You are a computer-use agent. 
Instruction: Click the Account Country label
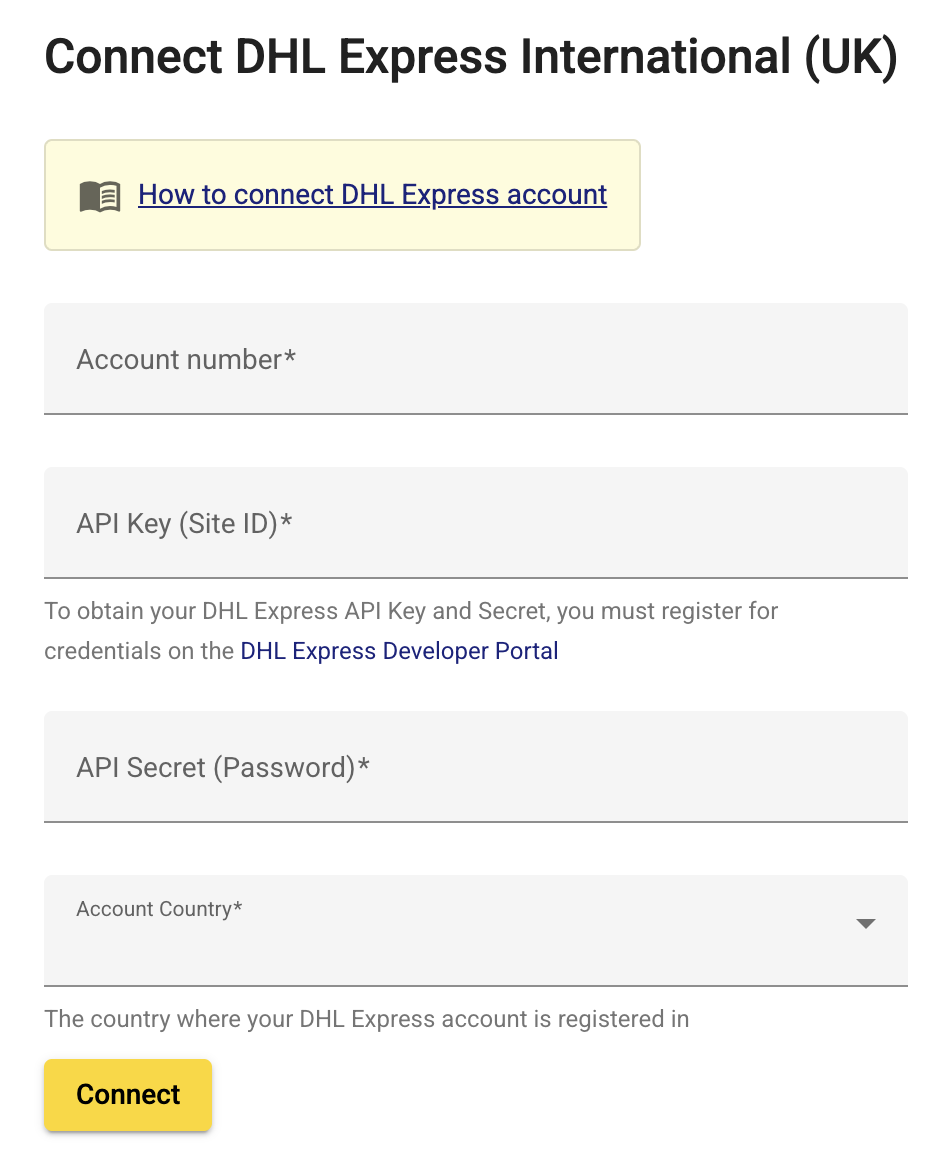coord(159,909)
